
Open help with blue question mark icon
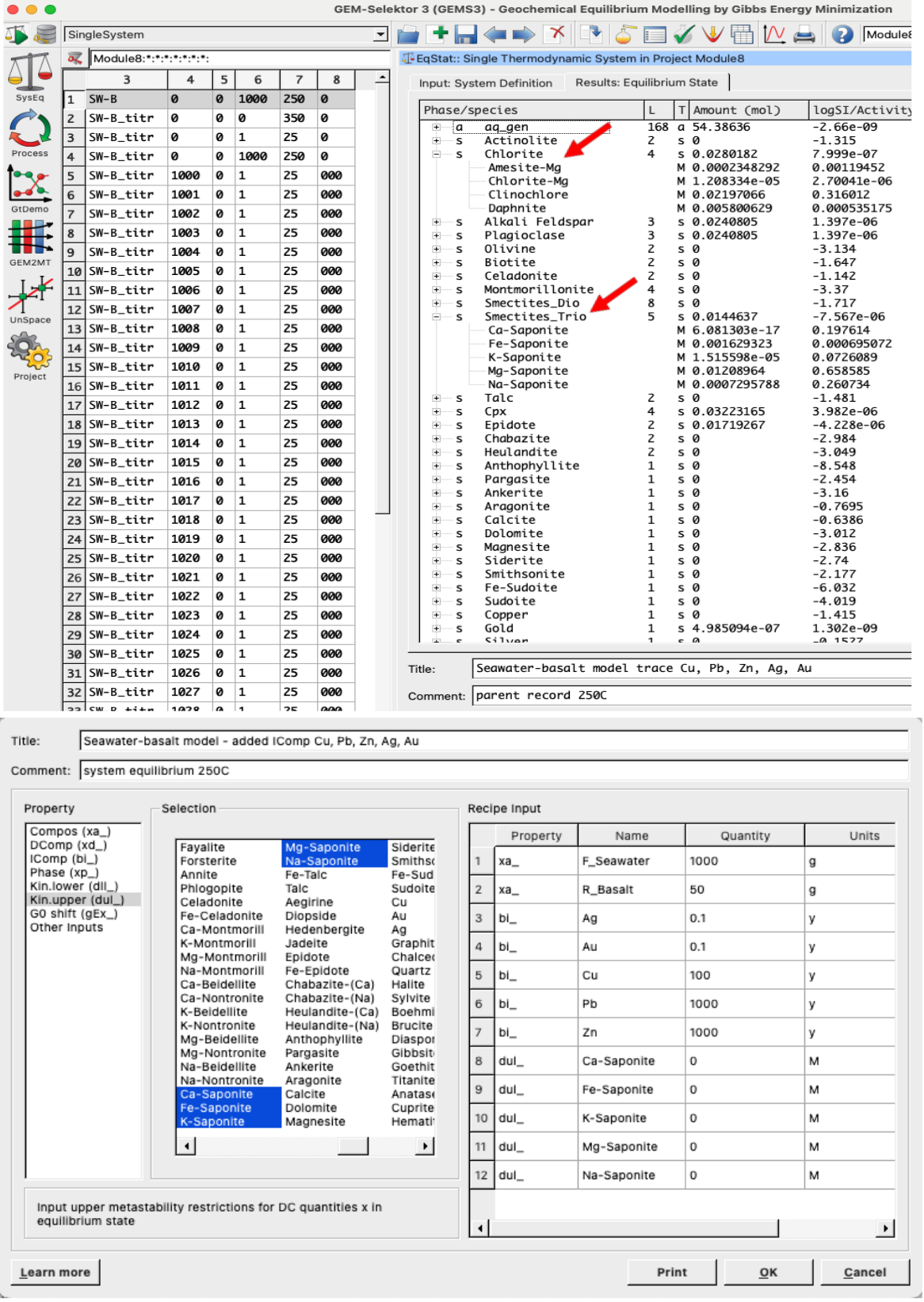click(x=842, y=34)
